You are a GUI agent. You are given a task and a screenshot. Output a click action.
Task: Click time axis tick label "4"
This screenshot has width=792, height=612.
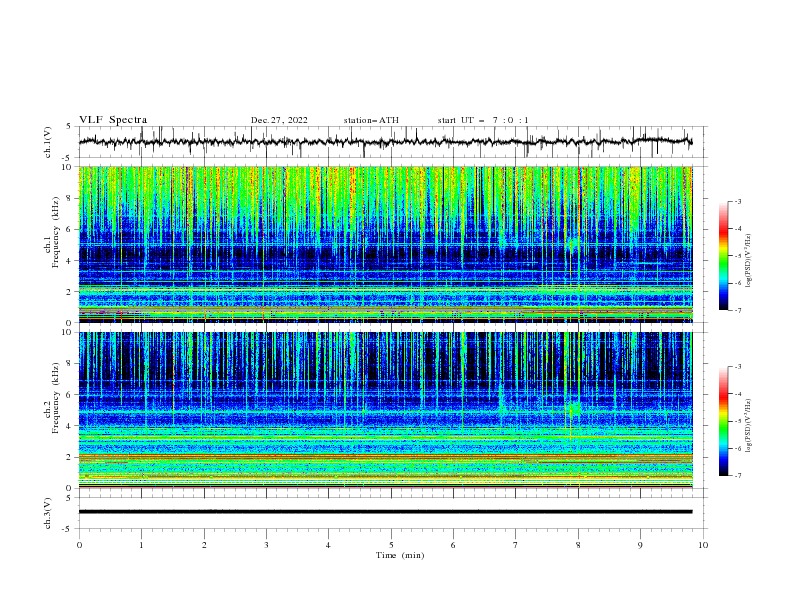point(328,545)
